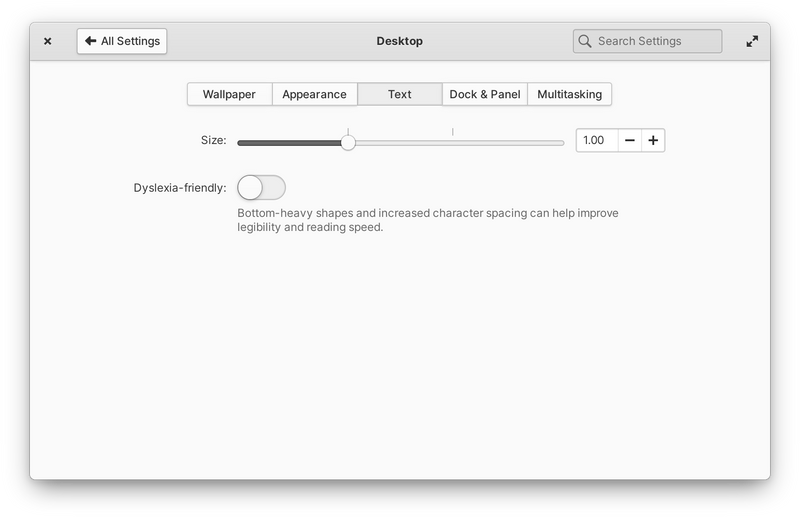800x517 pixels.
Task: Enable the Dyslexia-friendly switch
Action: pos(261,188)
